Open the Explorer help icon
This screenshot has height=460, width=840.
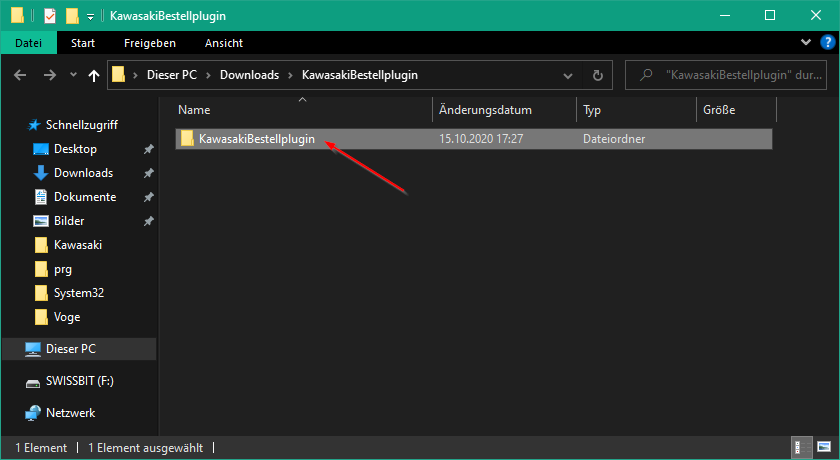[827, 42]
